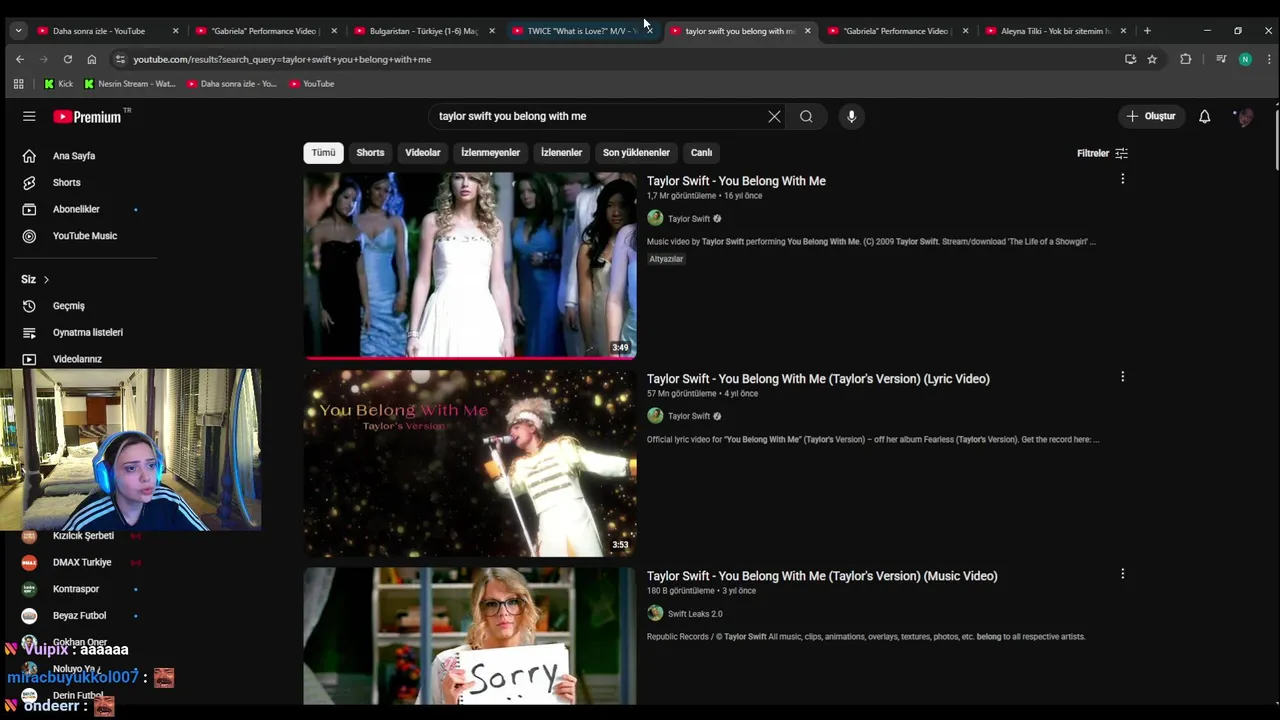Open Oynatma listeleri in the sidebar
The image size is (1280, 720).
pyautogui.click(x=87, y=332)
